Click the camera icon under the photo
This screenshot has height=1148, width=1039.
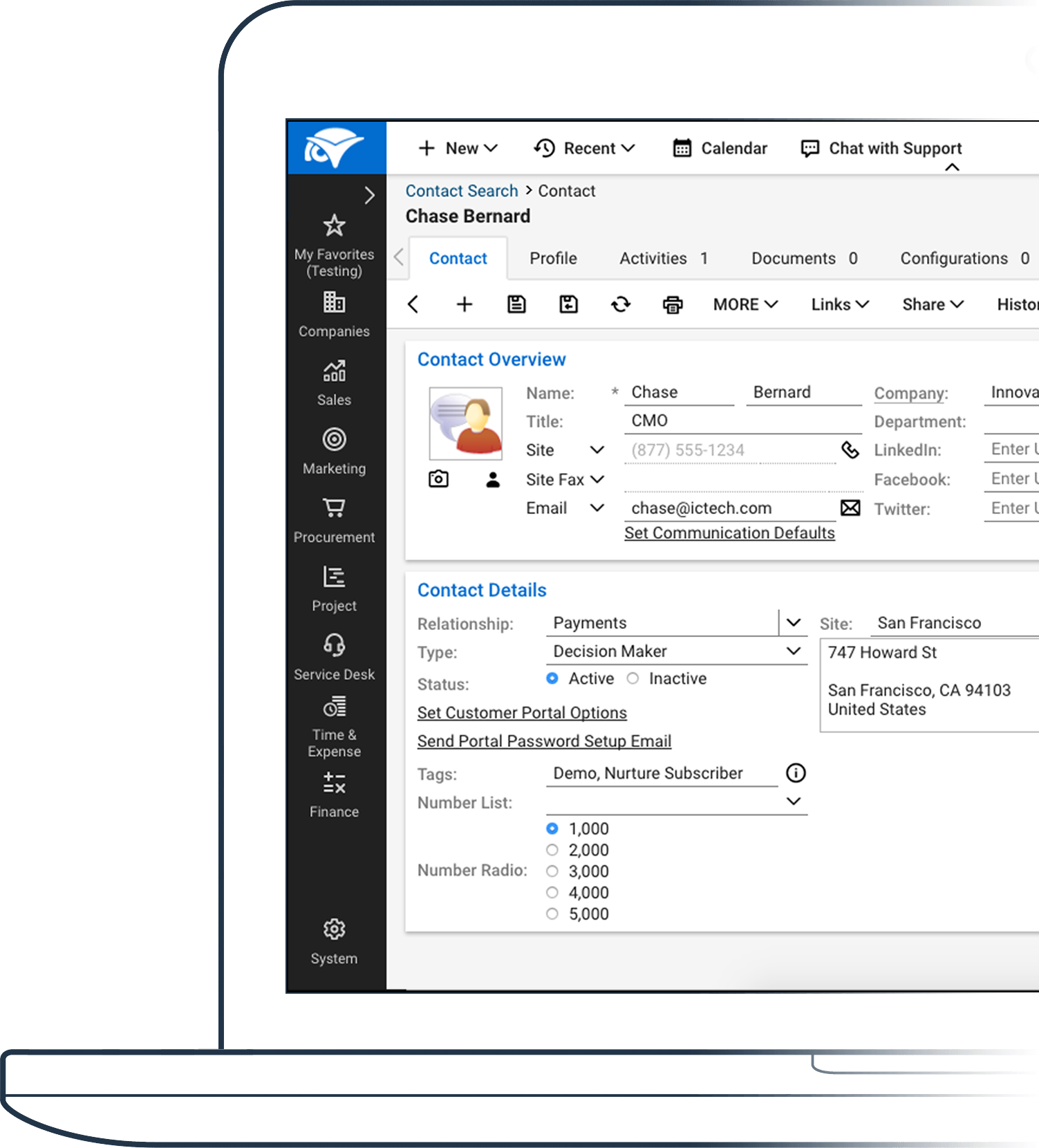pyautogui.click(x=438, y=479)
